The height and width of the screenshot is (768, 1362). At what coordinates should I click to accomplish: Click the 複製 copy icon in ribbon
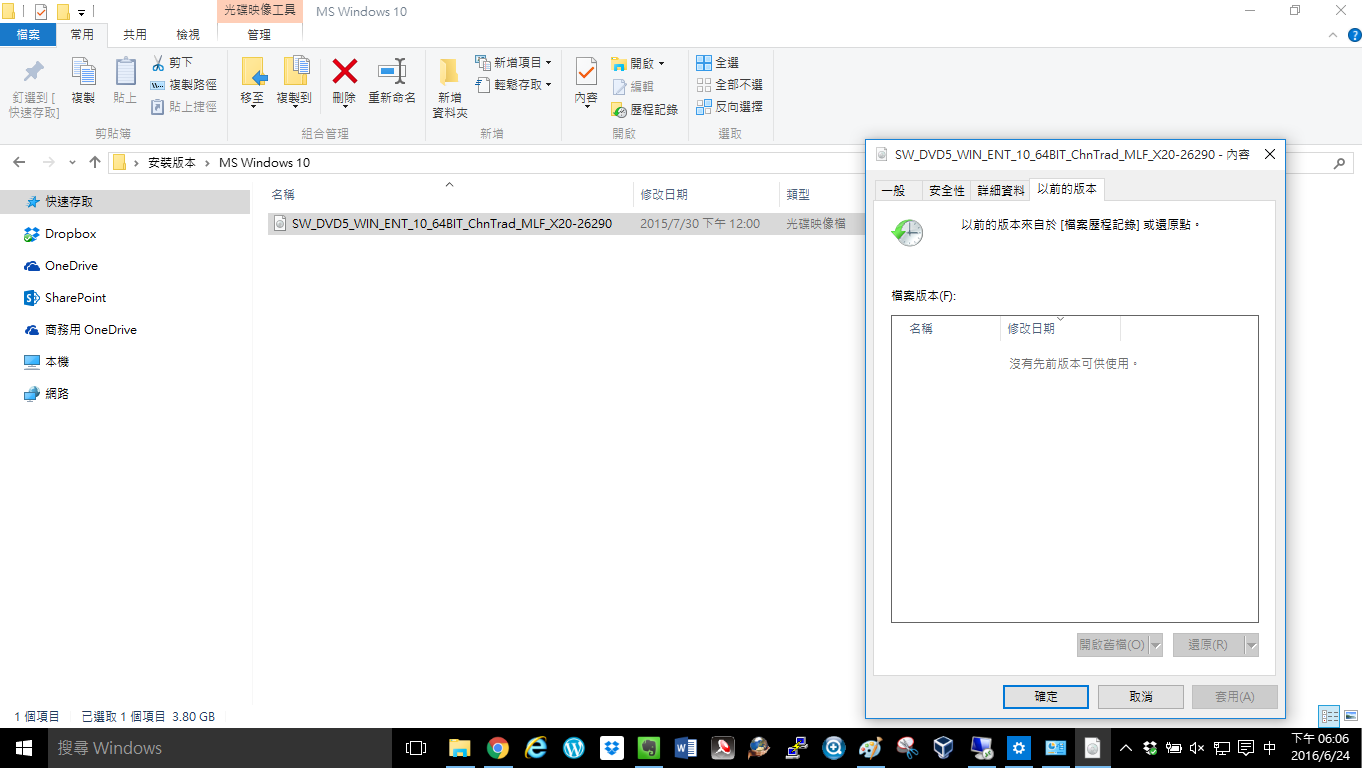pyautogui.click(x=83, y=72)
